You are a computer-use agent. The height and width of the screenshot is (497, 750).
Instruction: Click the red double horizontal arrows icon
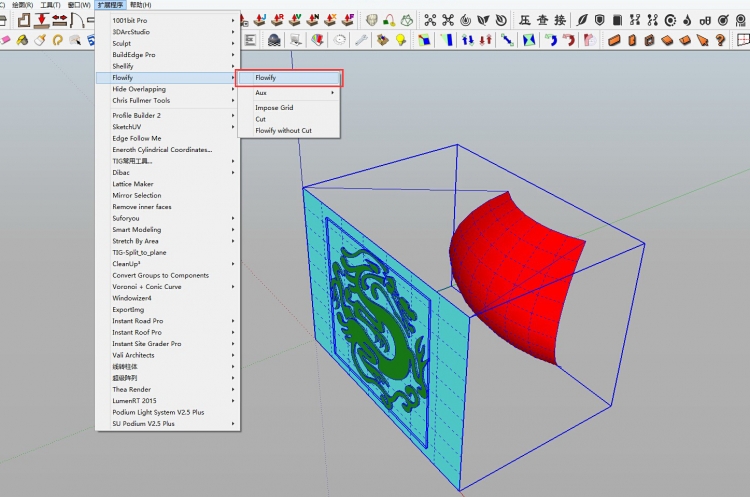point(60,20)
